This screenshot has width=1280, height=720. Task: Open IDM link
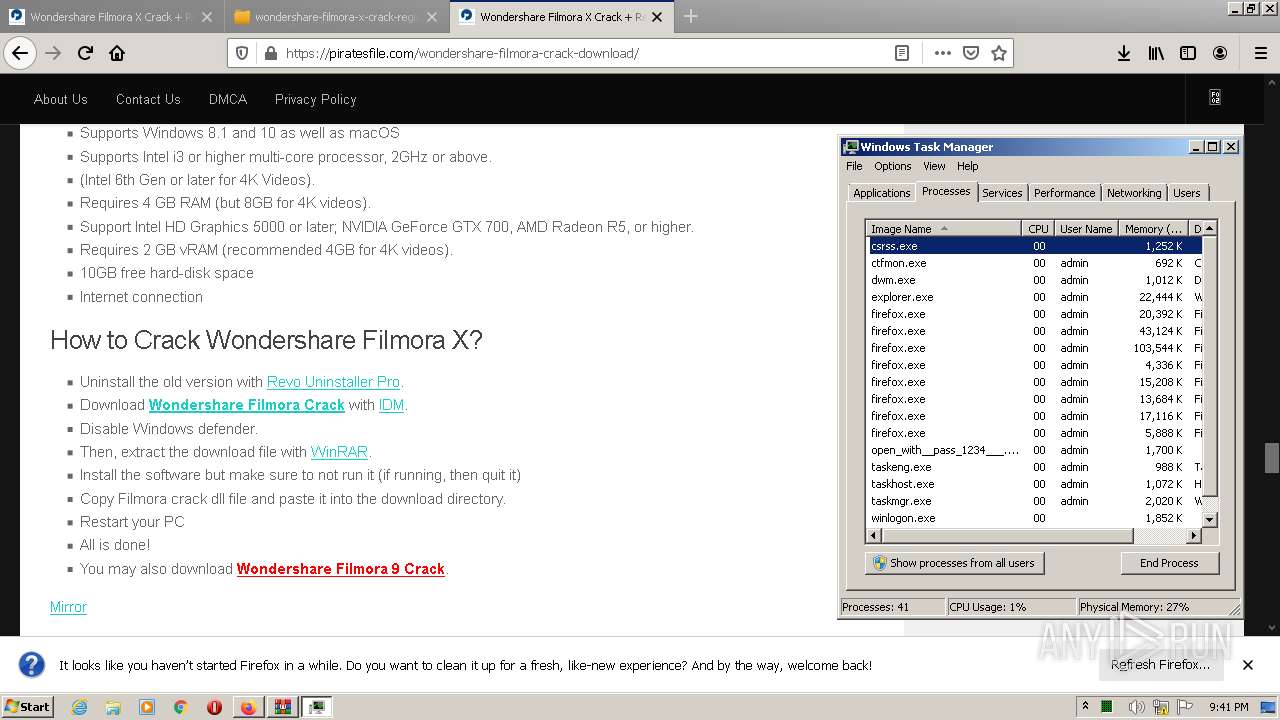[391, 405]
